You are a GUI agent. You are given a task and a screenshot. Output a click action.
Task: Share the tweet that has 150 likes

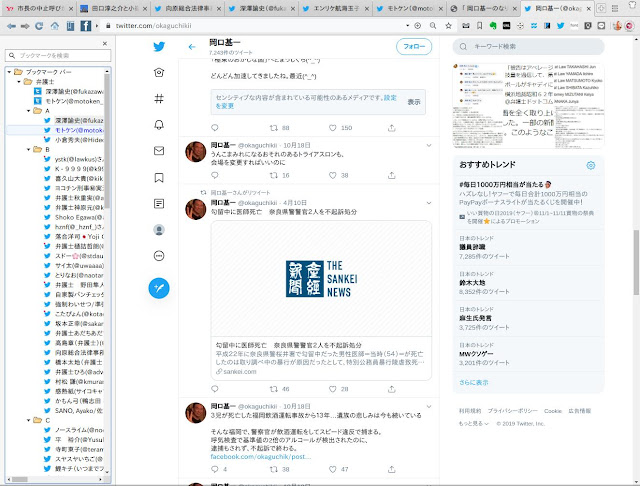(x=392, y=128)
